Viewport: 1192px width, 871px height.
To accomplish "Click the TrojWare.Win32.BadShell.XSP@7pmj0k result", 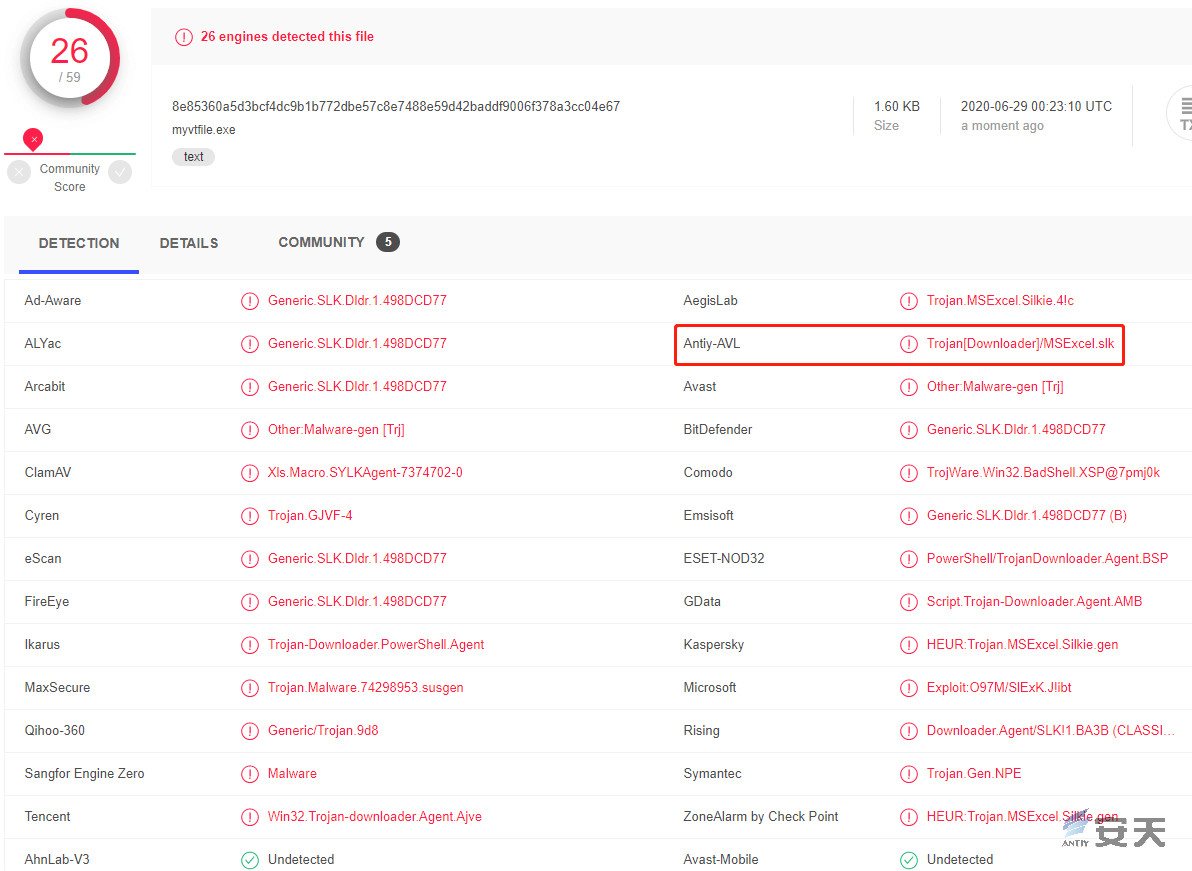I will click(x=1043, y=473).
